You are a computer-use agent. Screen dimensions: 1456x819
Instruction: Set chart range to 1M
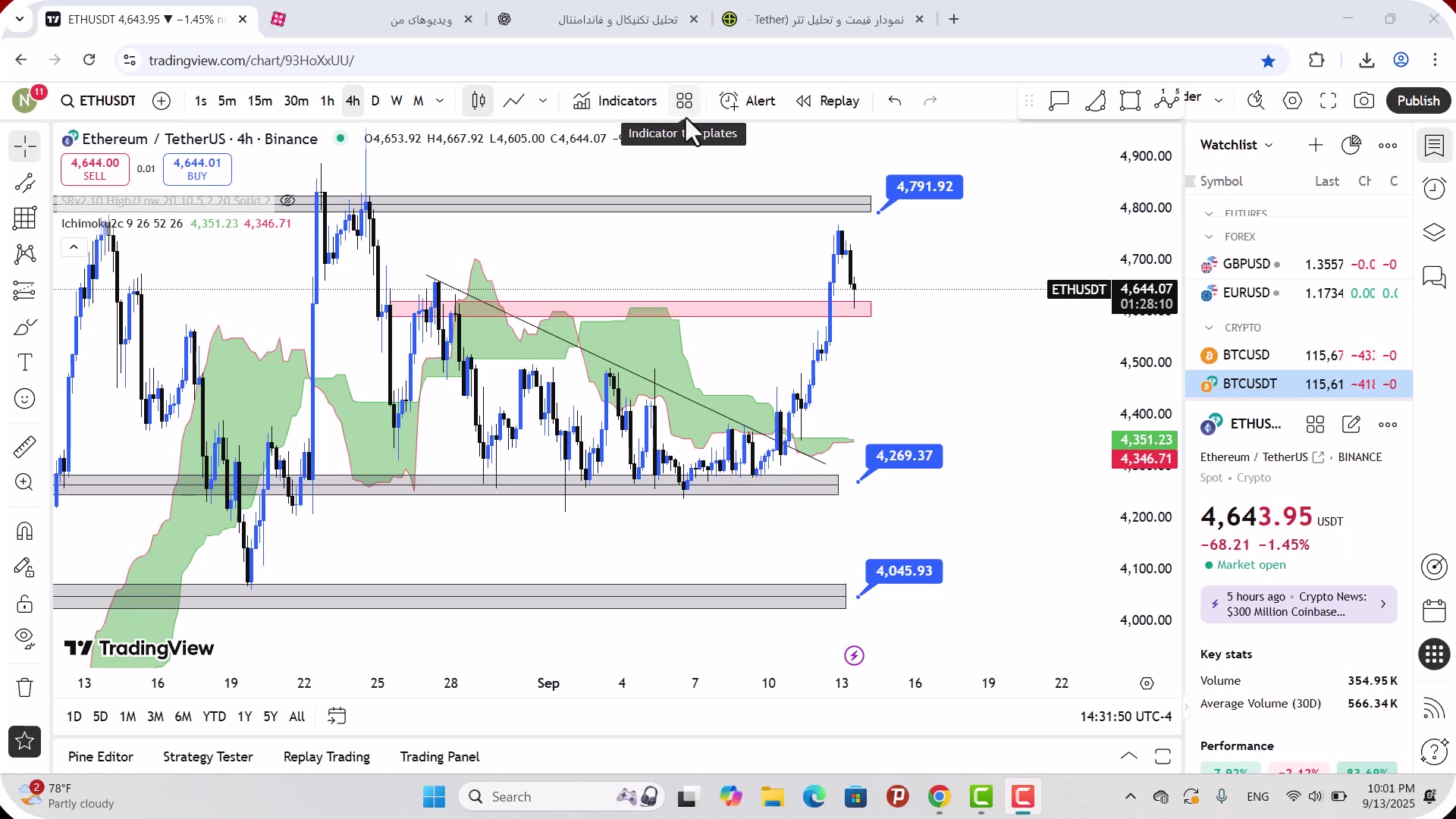[x=128, y=717]
